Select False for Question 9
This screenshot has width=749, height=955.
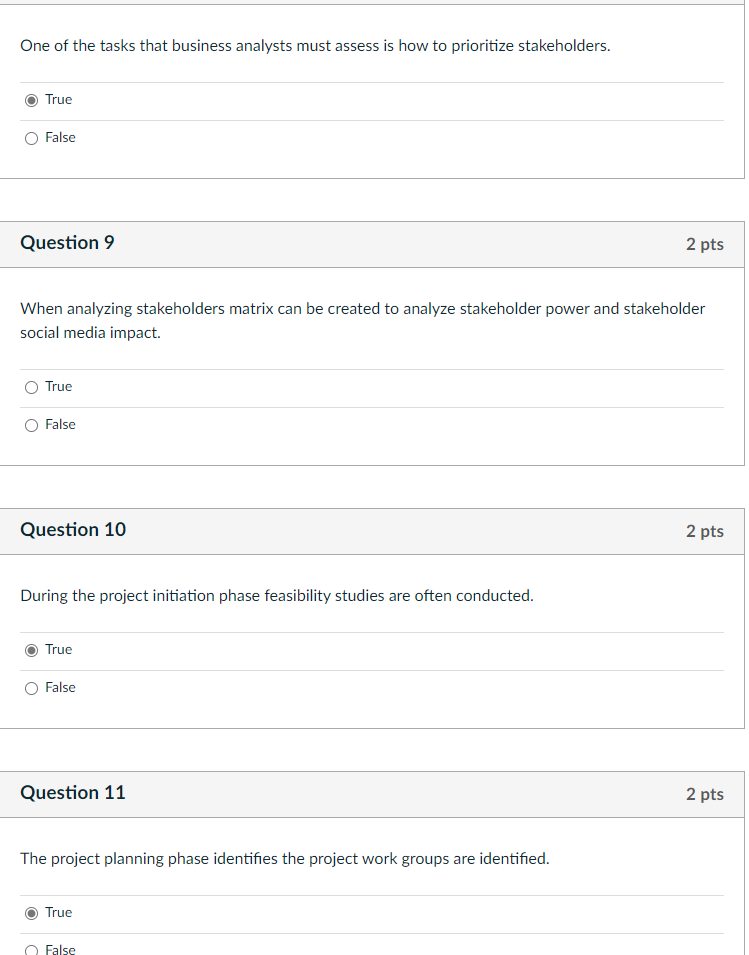click(x=31, y=424)
